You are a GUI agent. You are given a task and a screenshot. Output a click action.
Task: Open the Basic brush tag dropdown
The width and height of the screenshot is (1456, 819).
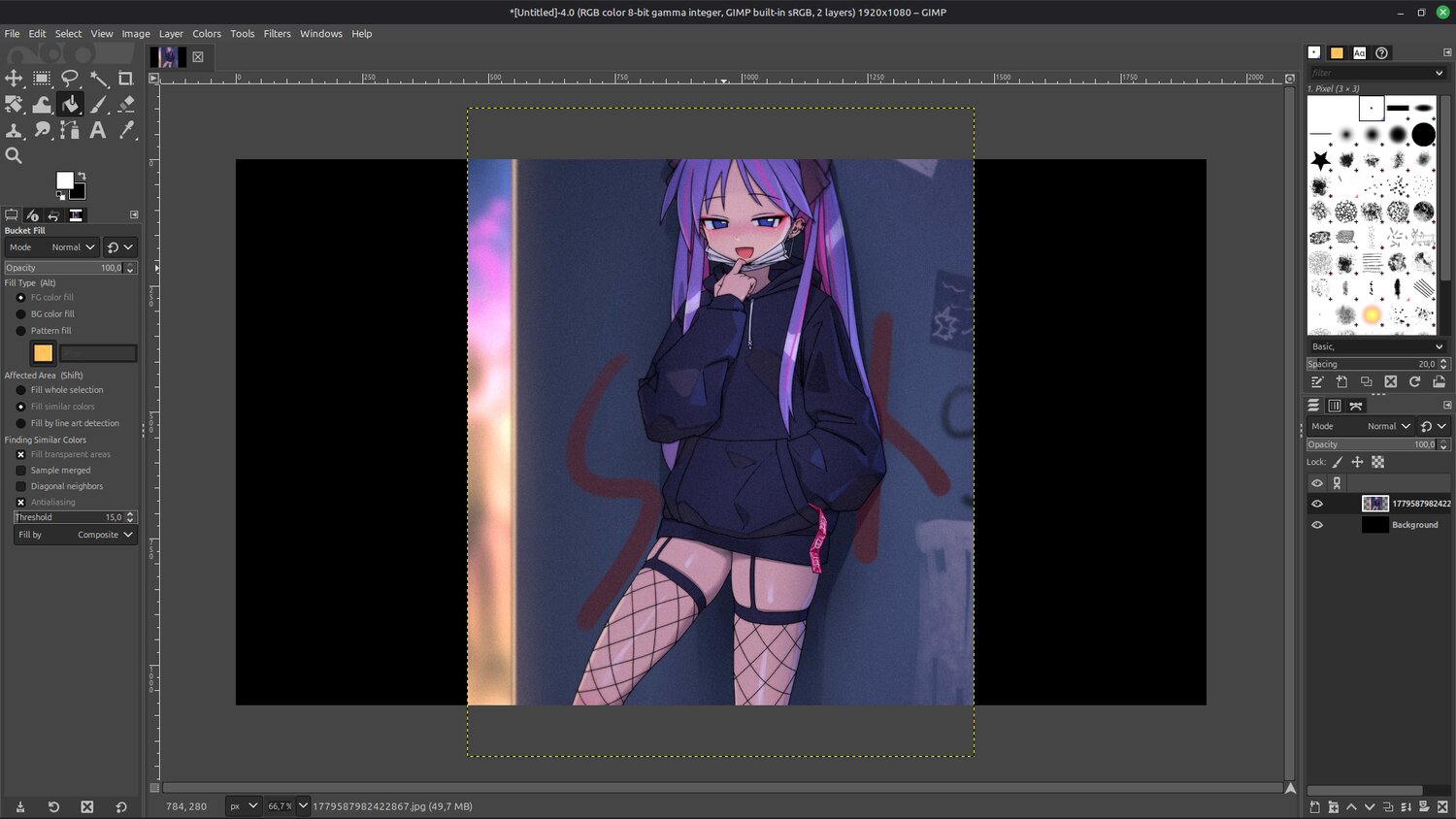click(1377, 346)
